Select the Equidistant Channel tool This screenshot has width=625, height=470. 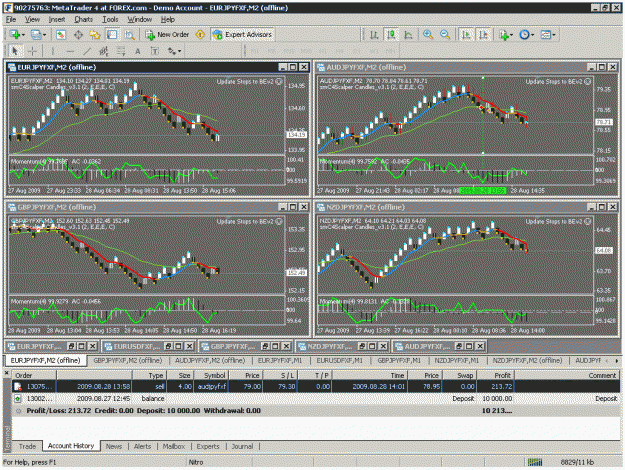tap(104, 51)
